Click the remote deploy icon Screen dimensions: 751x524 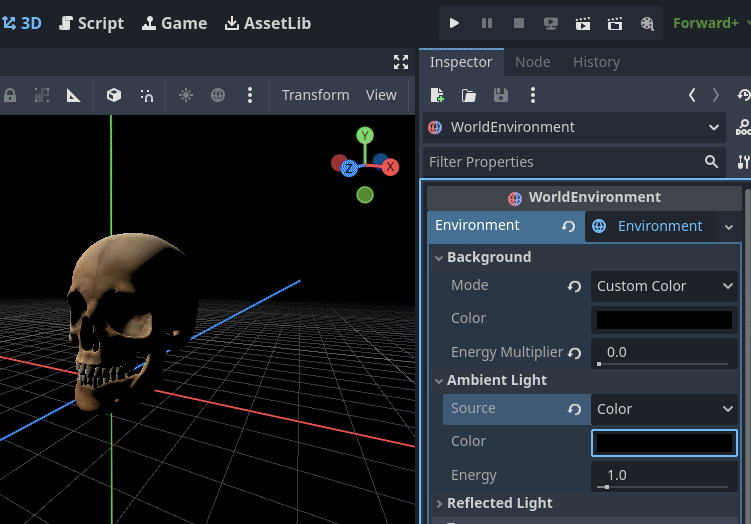click(551, 23)
